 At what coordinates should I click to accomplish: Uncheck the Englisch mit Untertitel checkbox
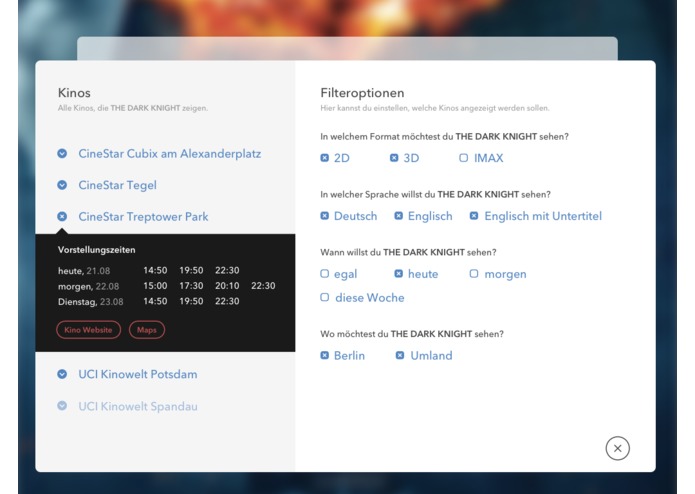coord(474,216)
